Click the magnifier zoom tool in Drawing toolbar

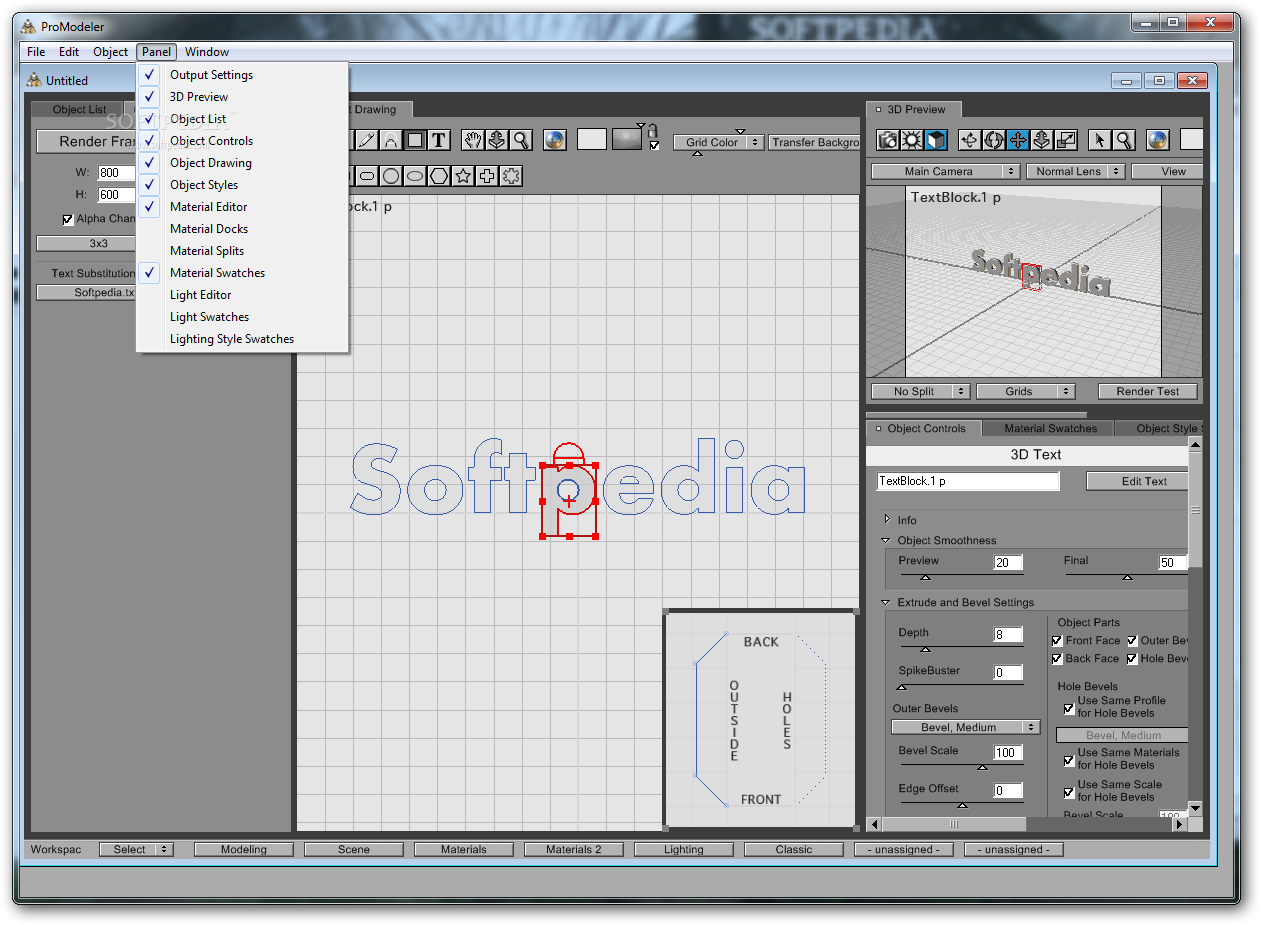point(521,141)
